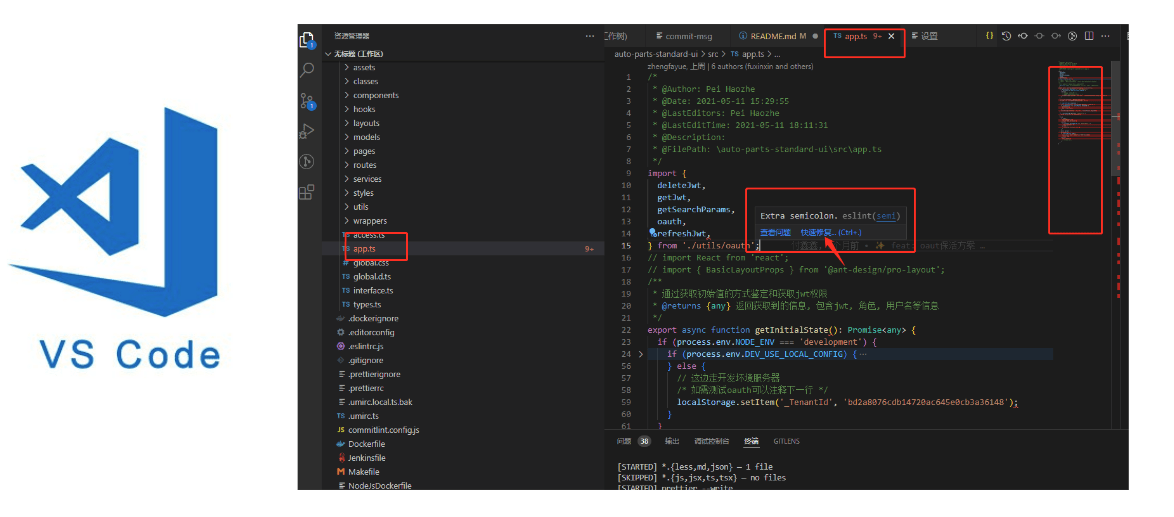Unfold collapsed code block at line 24
This screenshot has height=517, width=1174.
[640, 354]
